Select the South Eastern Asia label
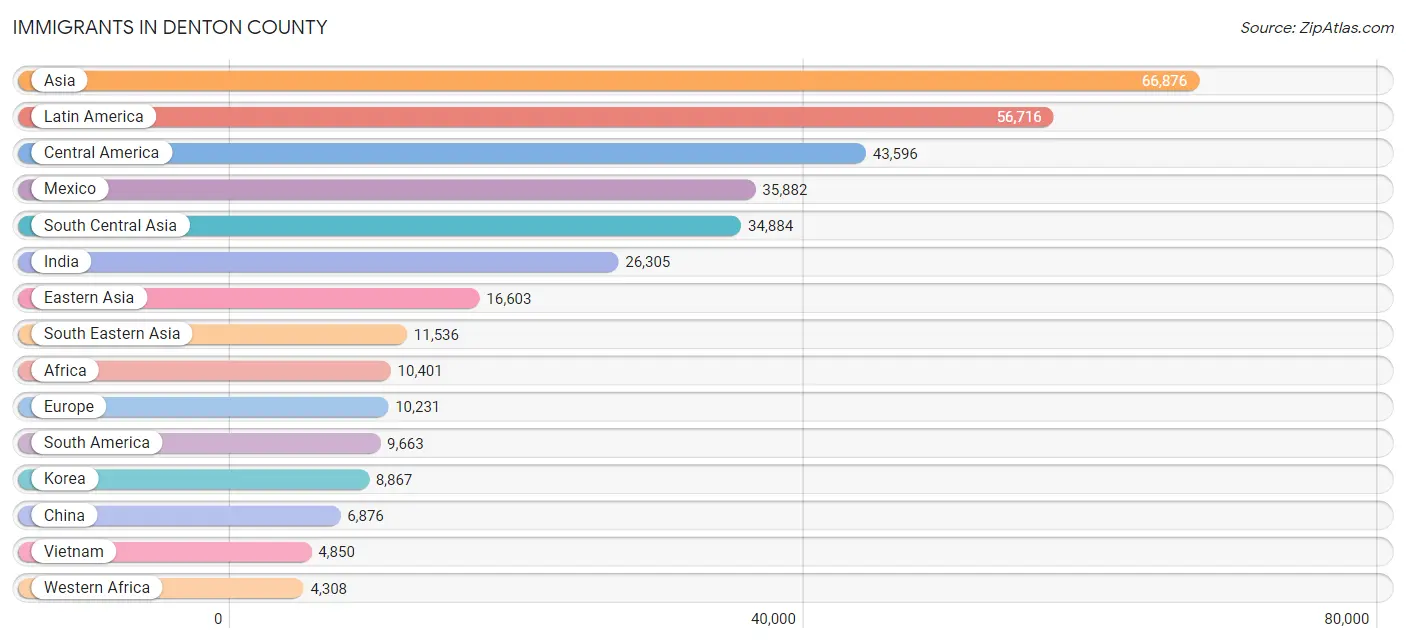This screenshot has width=1406, height=643. click(x=112, y=334)
